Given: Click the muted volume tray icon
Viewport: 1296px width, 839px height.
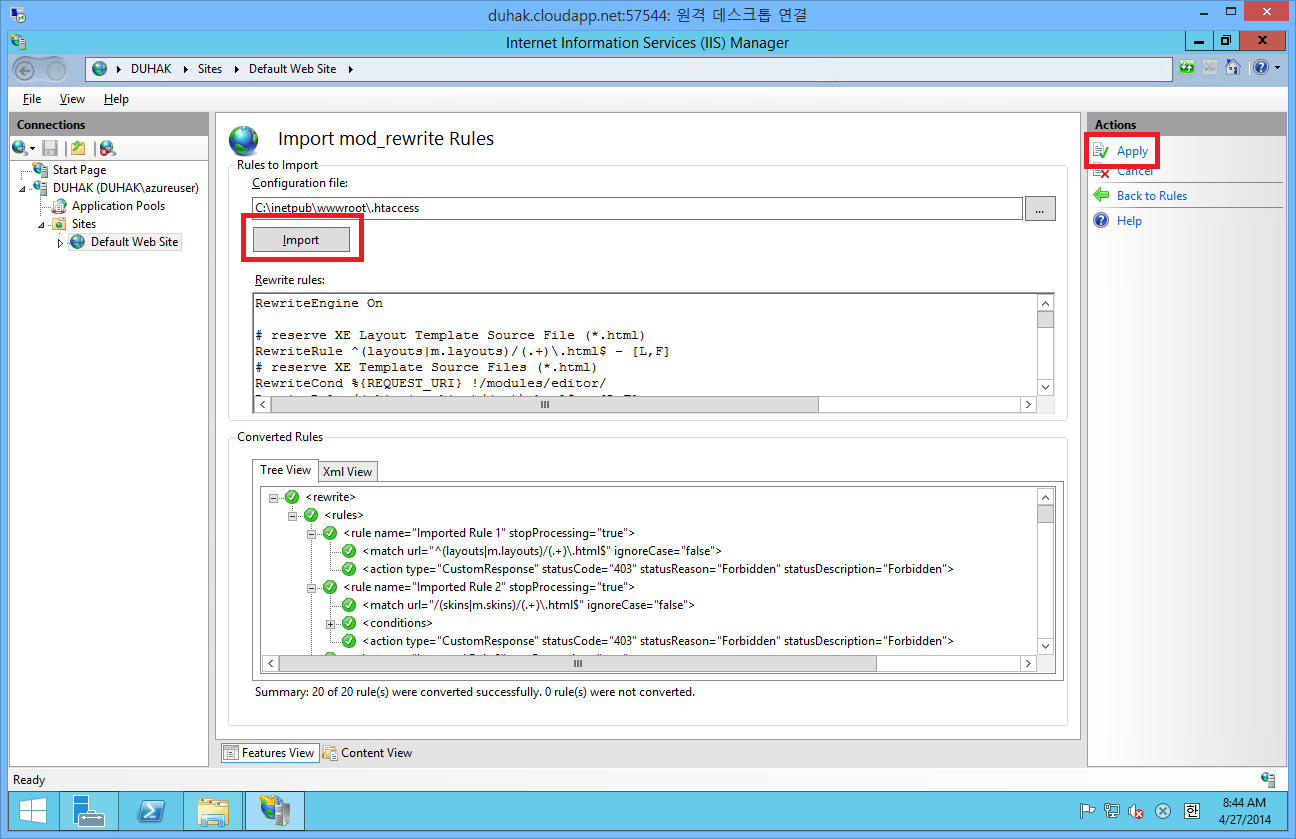Looking at the screenshot, I should (1137, 811).
